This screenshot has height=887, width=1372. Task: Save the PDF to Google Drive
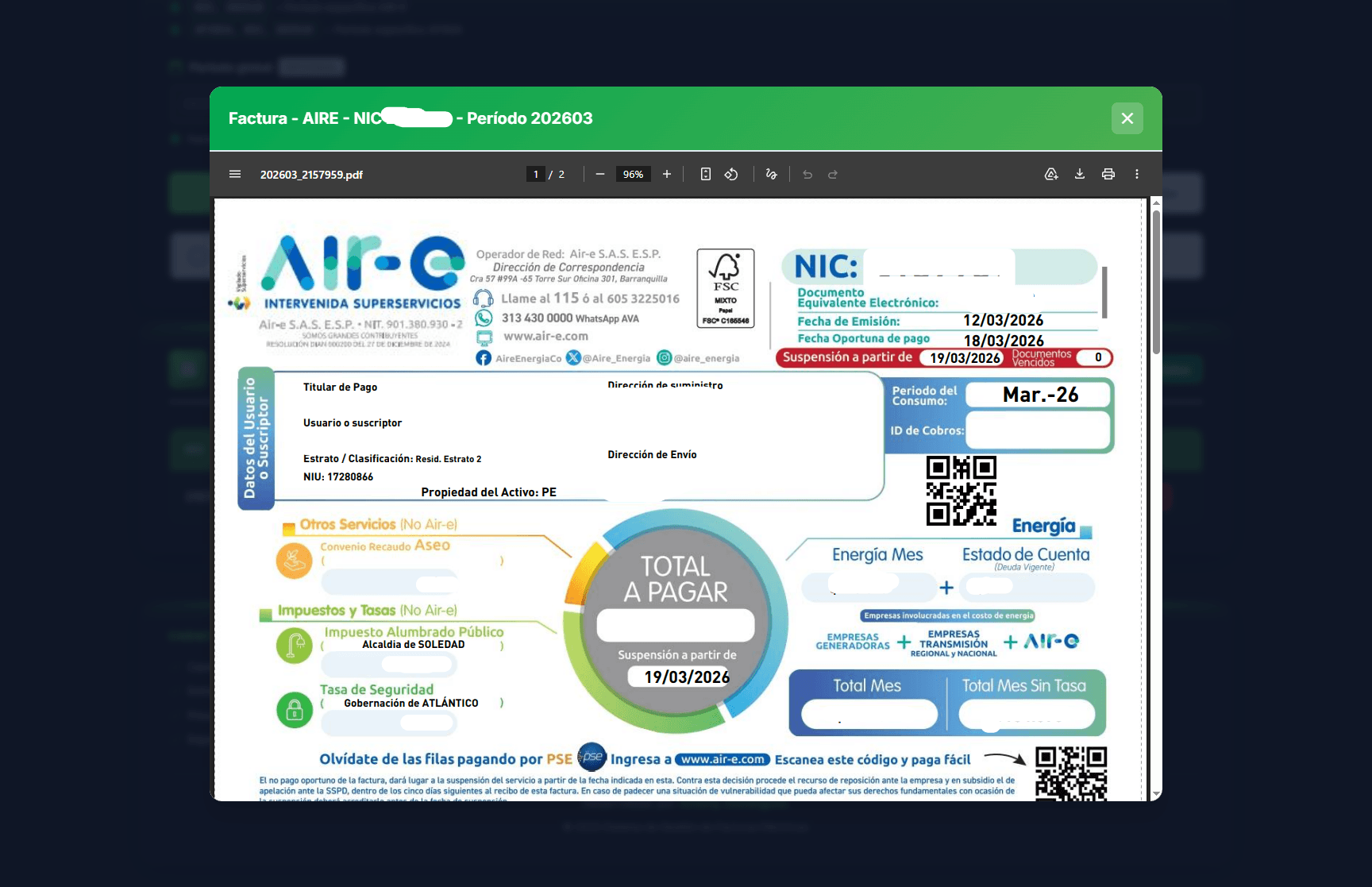tap(1051, 174)
